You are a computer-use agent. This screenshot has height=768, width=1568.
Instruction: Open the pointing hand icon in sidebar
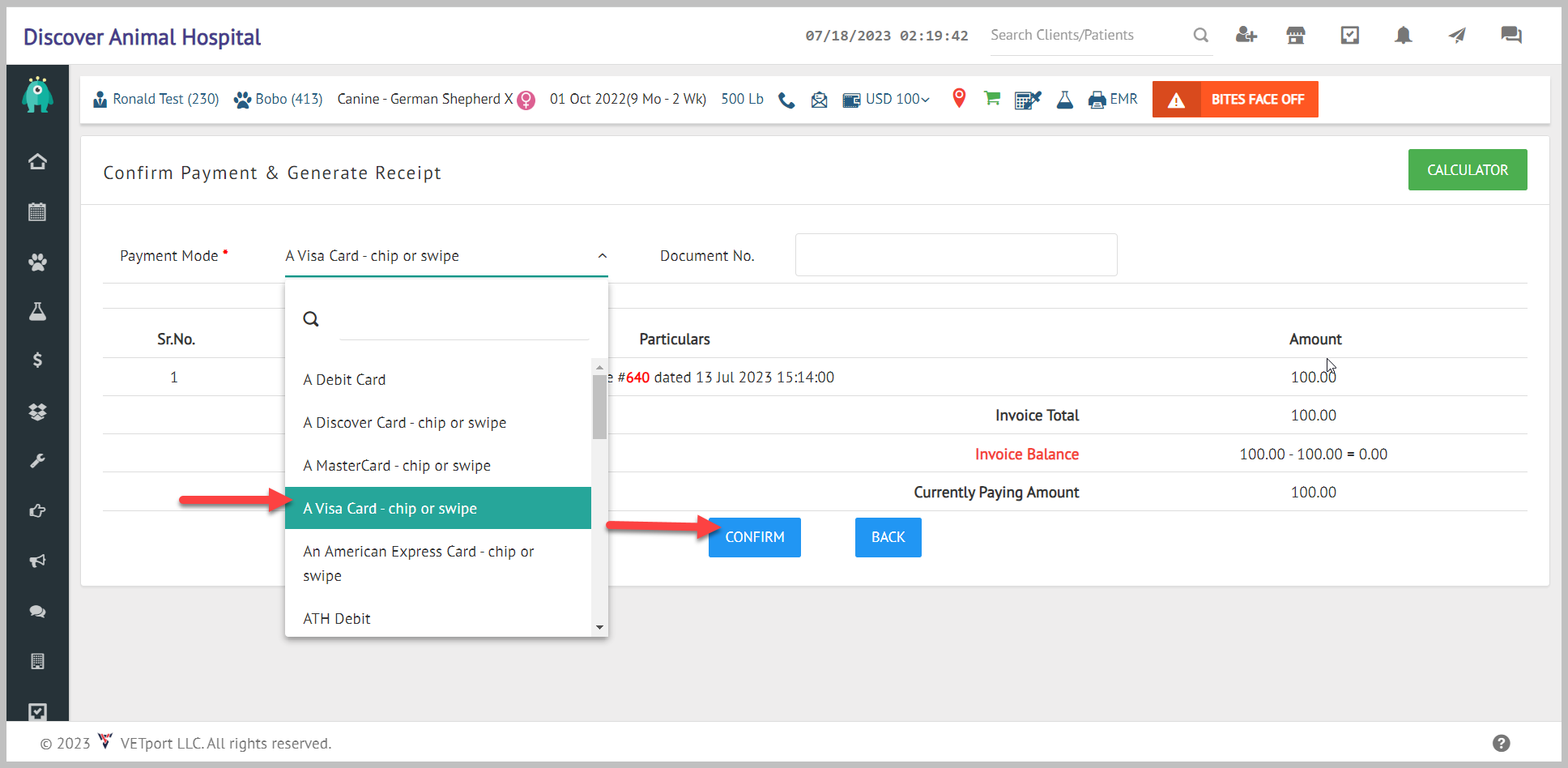37,510
